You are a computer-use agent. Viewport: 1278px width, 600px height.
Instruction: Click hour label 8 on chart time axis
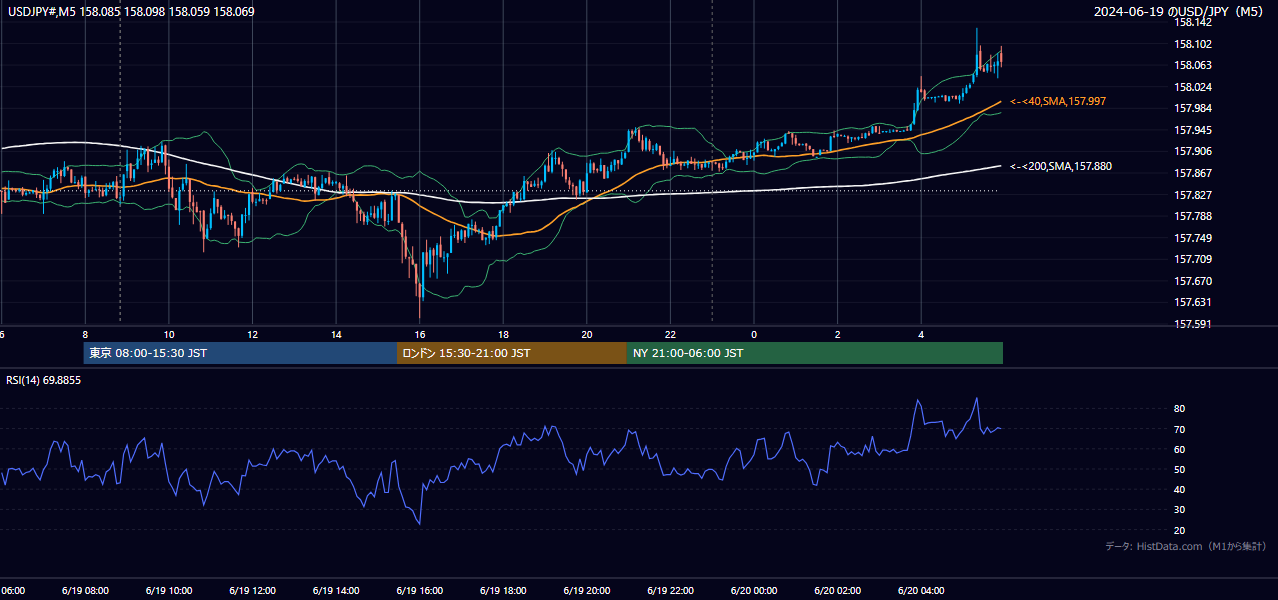(x=85, y=334)
